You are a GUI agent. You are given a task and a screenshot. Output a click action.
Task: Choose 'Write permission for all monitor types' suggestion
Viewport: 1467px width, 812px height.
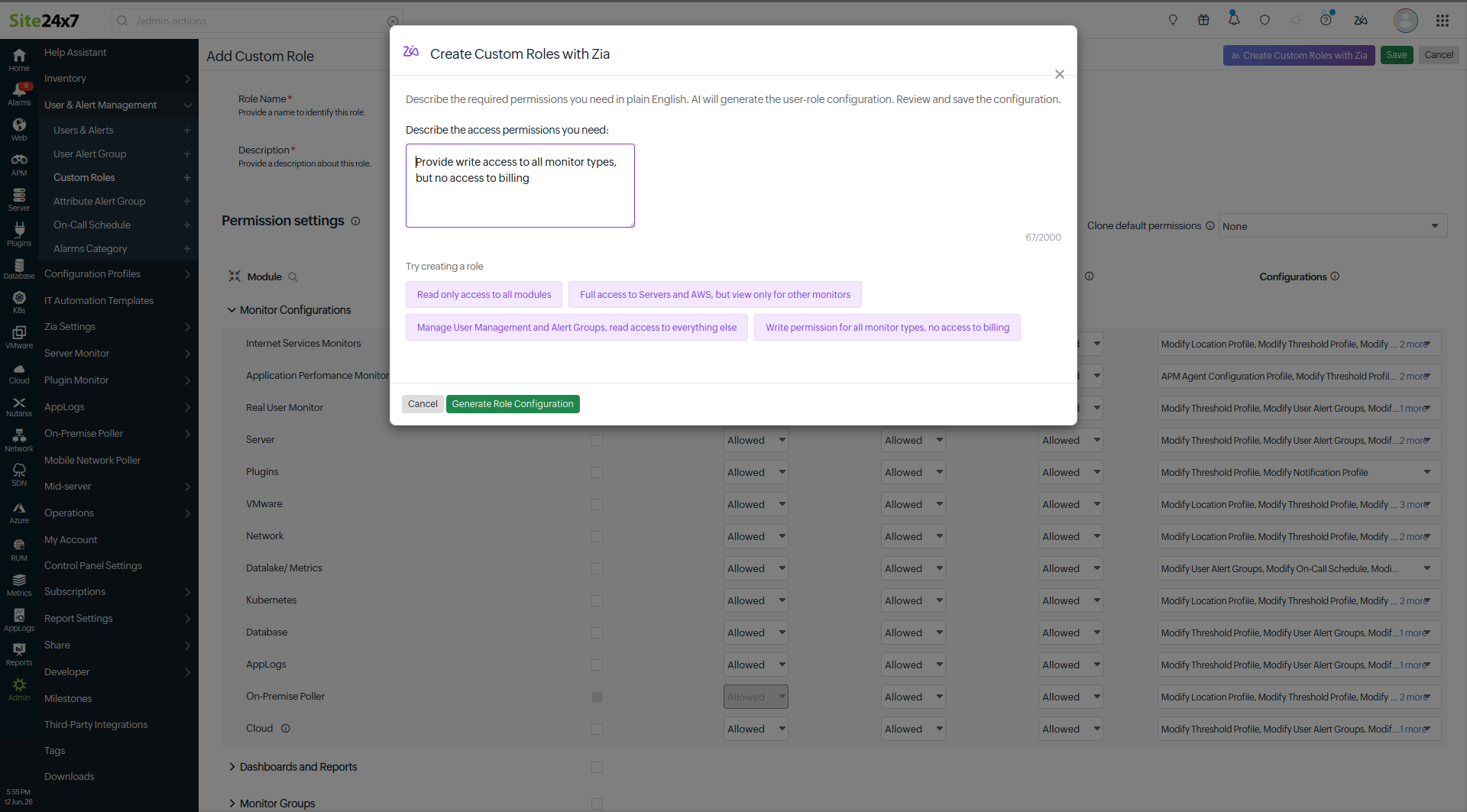coord(887,328)
